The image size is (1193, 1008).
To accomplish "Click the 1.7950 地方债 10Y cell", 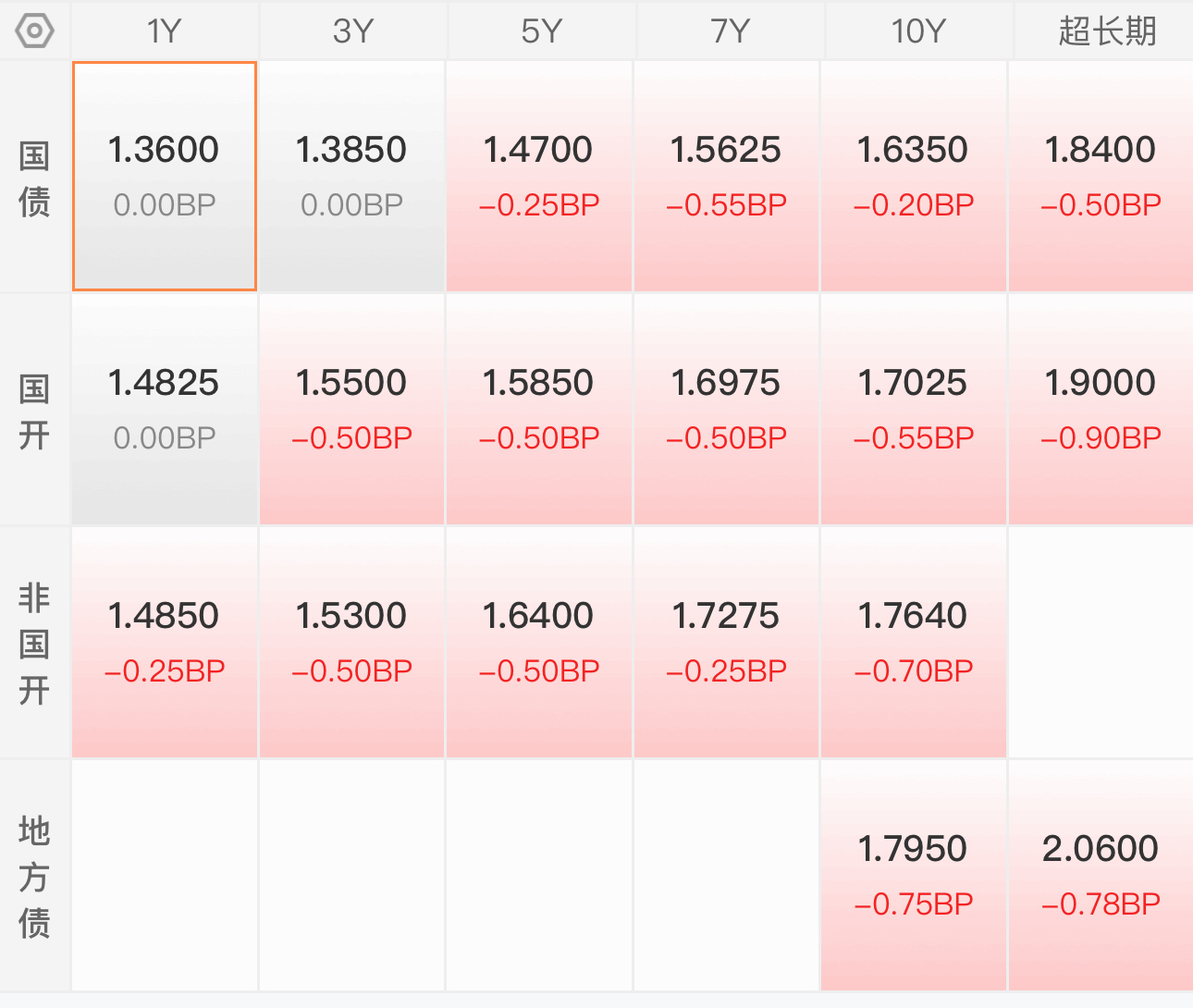I will [914, 876].
